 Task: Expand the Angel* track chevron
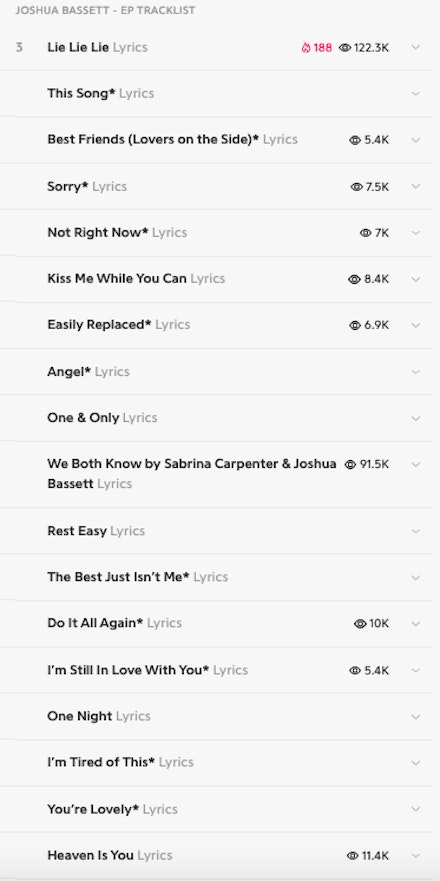pos(416,372)
